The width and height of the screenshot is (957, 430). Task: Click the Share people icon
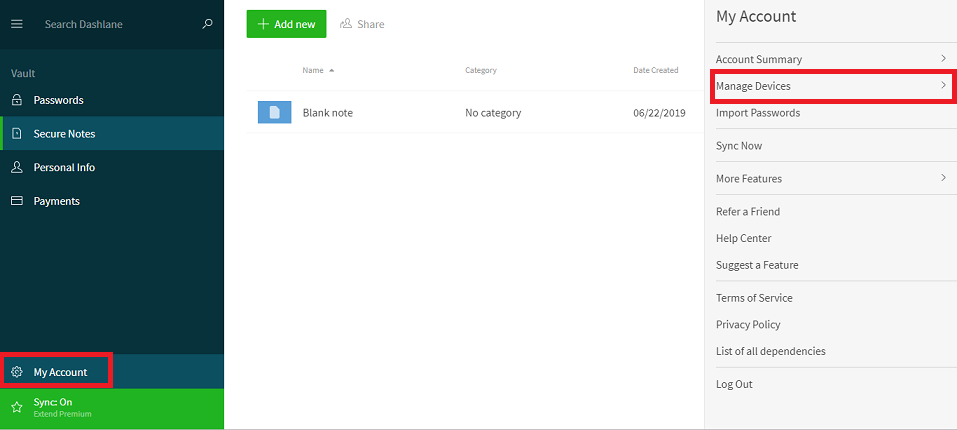346,24
